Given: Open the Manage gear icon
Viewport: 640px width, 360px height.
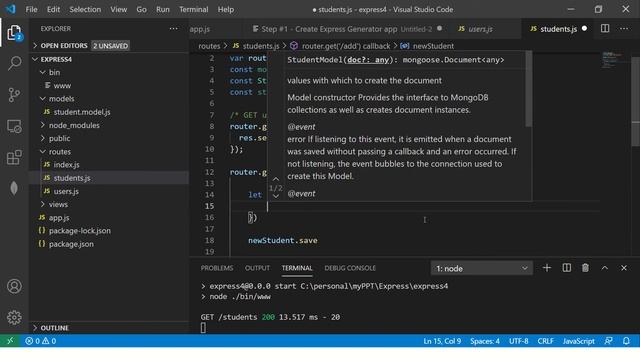Looking at the screenshot, I should coord(14,317).
